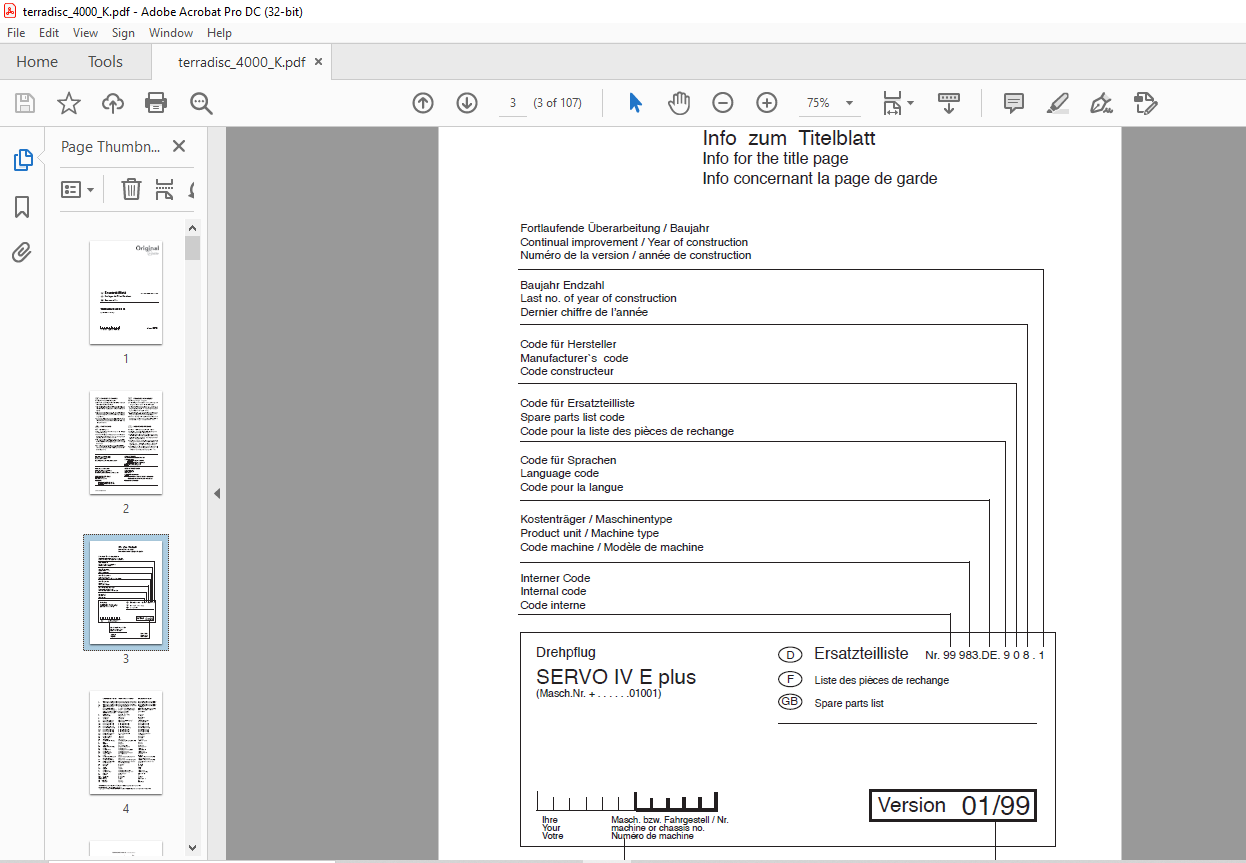Go to next page arrow

pyautogui.click(x=467, y=103)
